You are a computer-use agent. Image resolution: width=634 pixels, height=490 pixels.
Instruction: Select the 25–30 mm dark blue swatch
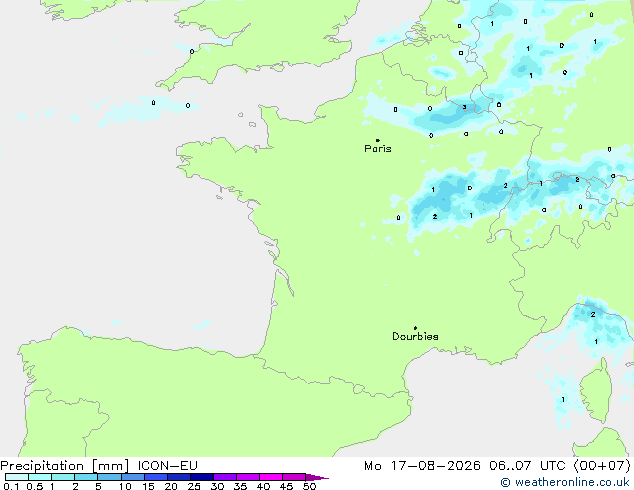point(202,477)
